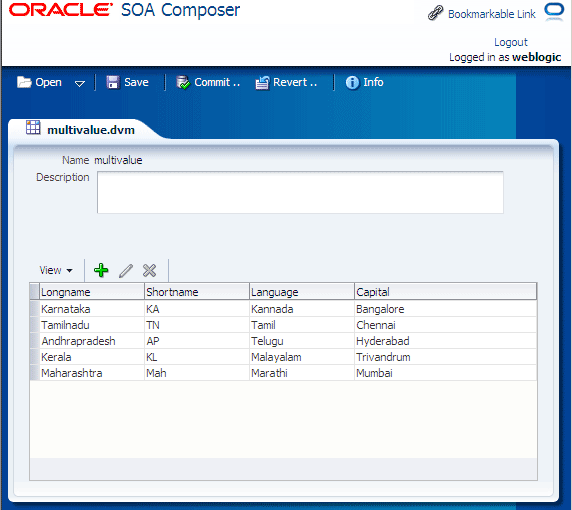Open the Bookmarkable Link text
Image resolution: width=572 pixels, height=510 pixels.
point(491,14)
